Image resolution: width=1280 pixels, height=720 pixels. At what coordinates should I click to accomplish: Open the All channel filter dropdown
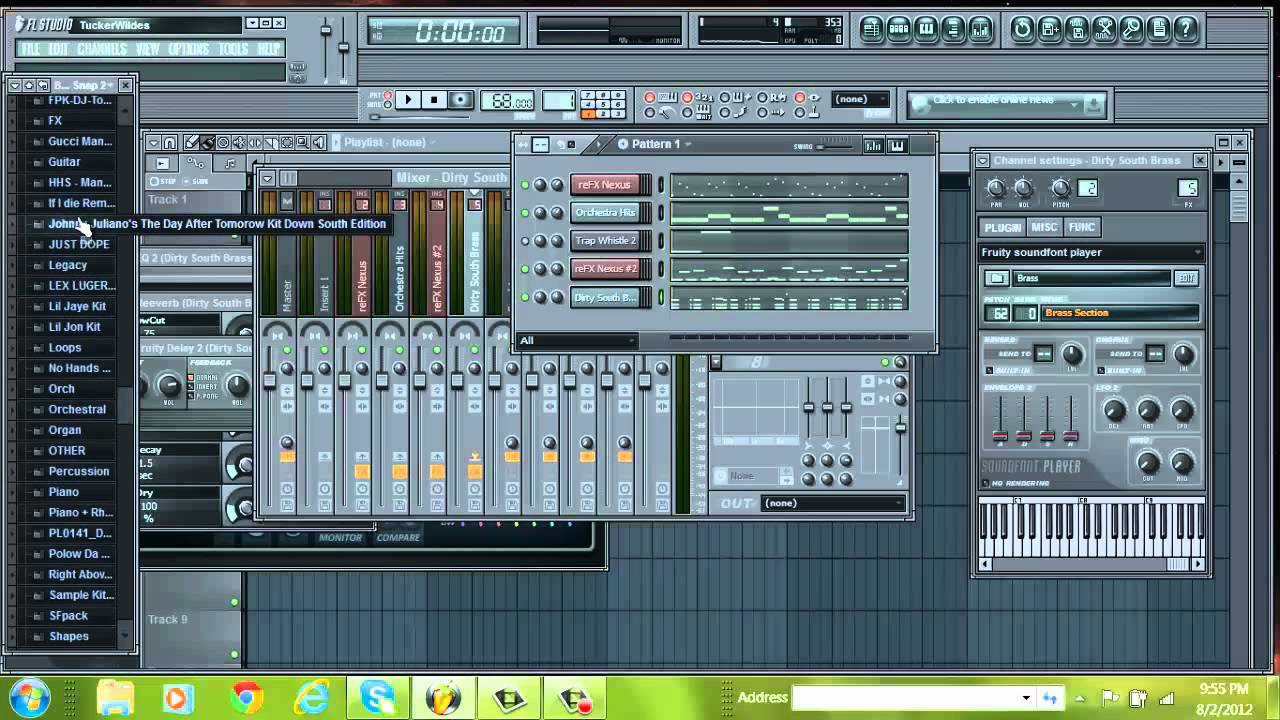577,340
